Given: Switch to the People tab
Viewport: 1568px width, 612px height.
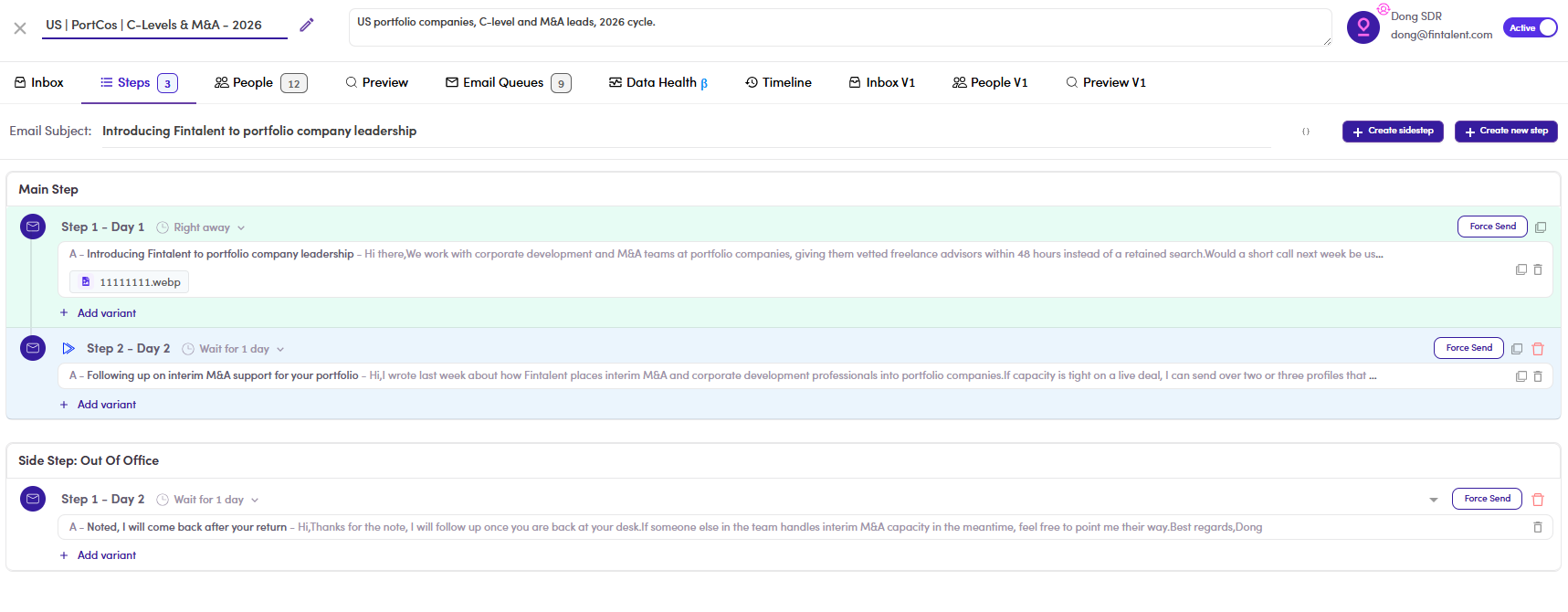Looking at the screenshot, I should click(x=261, y=82).
